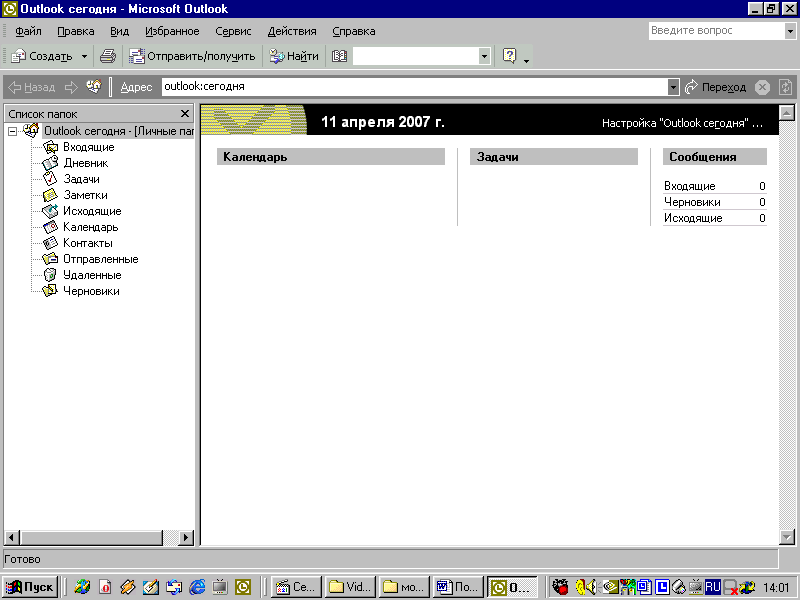Image resolution: width=800 pixels, height=600 pixels.
Task: Click the Введите вопрос help box
Action: pos(716,31)
